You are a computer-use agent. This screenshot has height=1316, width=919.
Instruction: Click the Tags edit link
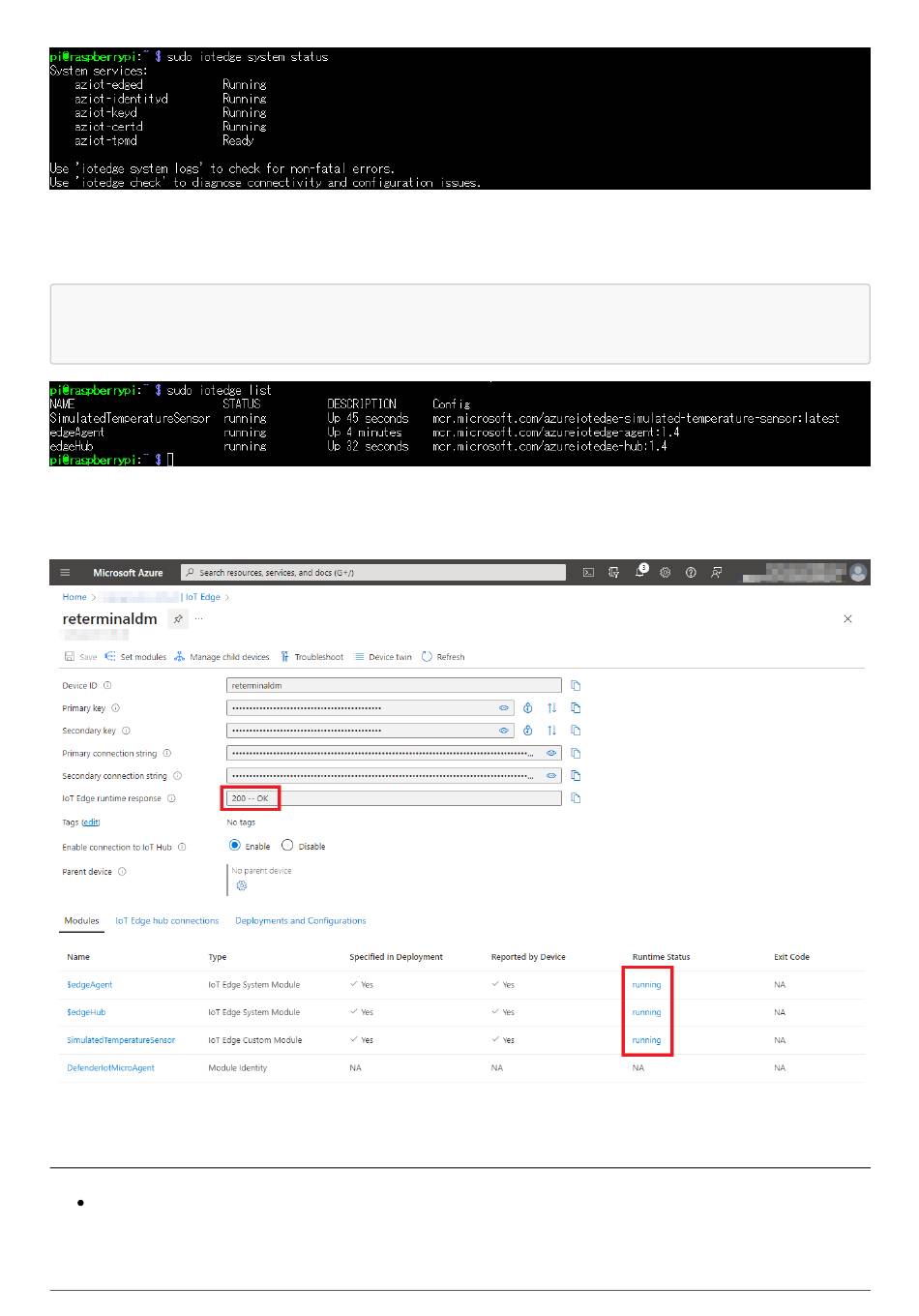click(x=91, y=822)
